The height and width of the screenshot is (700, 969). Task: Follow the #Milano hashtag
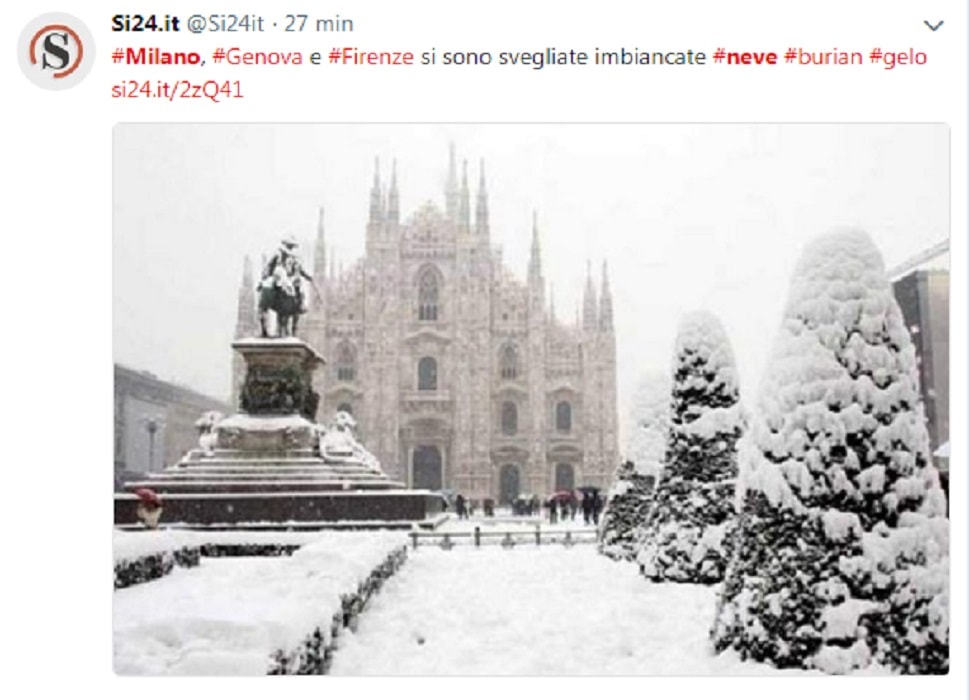pos(156,57)
